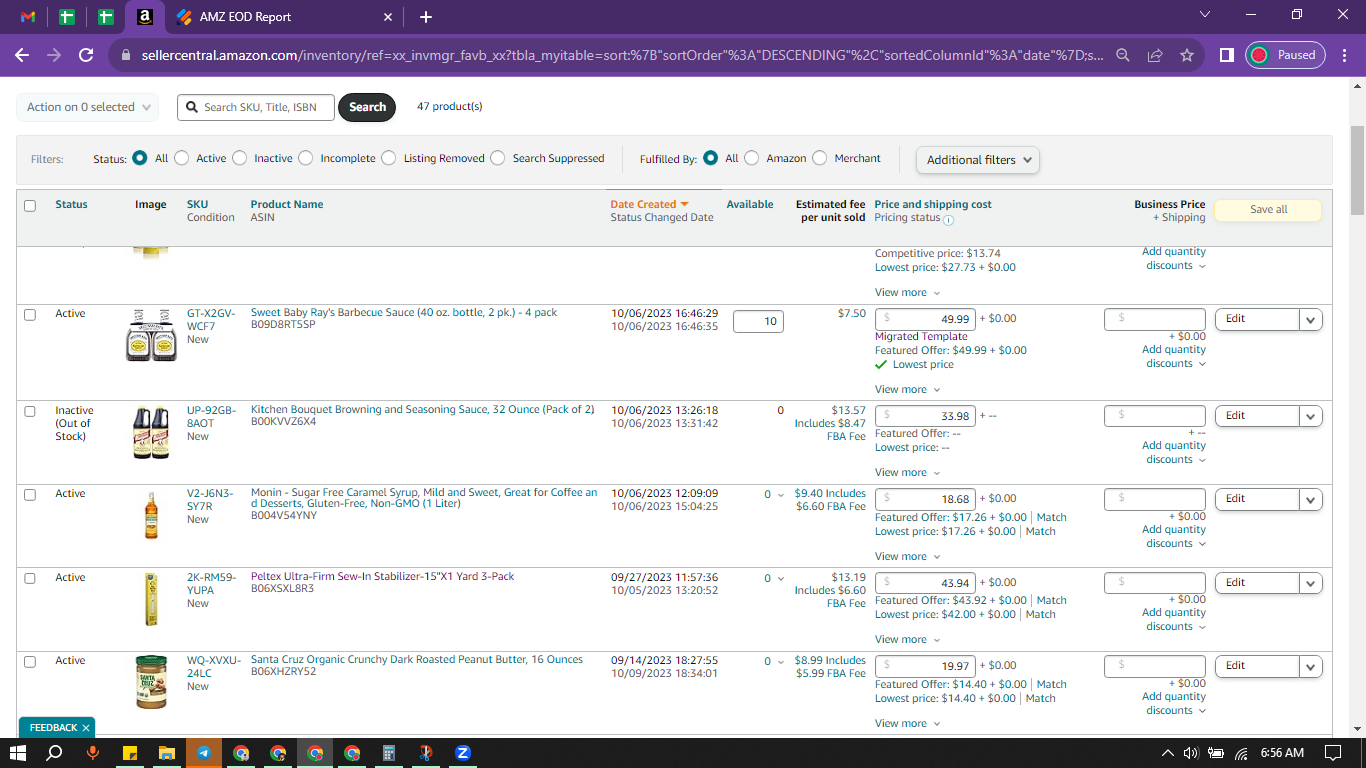Image resolution: width=1366 pixels, height=768 pixels.
Task: Close the AMZ EOD Report tab
Action: tap(388, 17)
